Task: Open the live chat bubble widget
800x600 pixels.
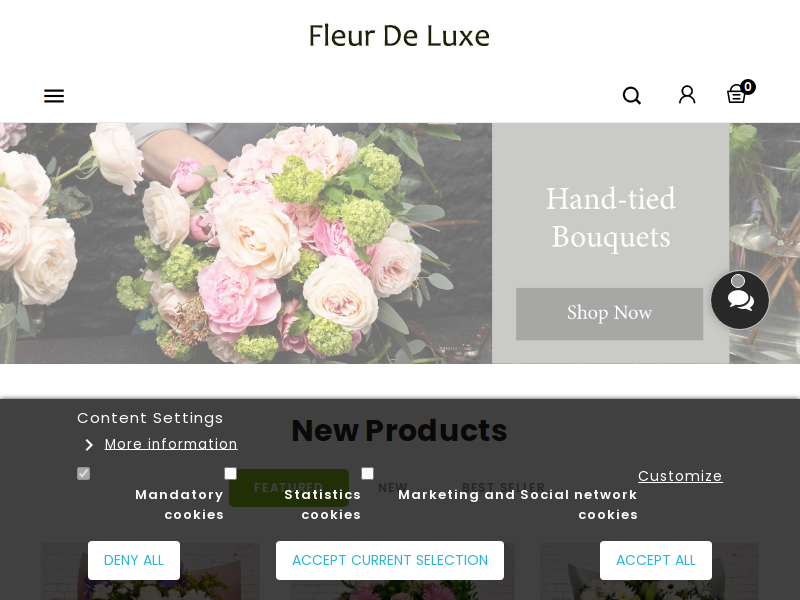Action: pyautogui.click(x=740, y=300)
